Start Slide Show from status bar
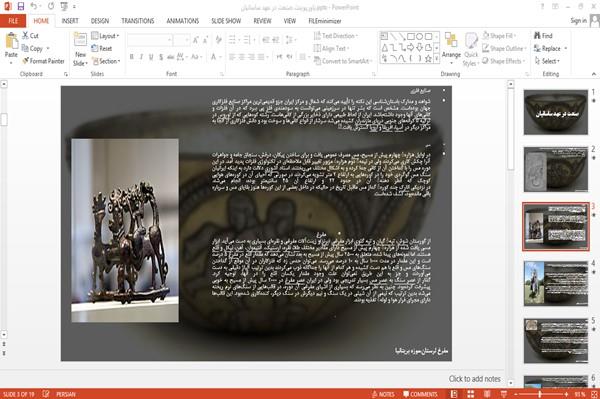The width and height of the screenshot is (600, 399). point(504,394)
